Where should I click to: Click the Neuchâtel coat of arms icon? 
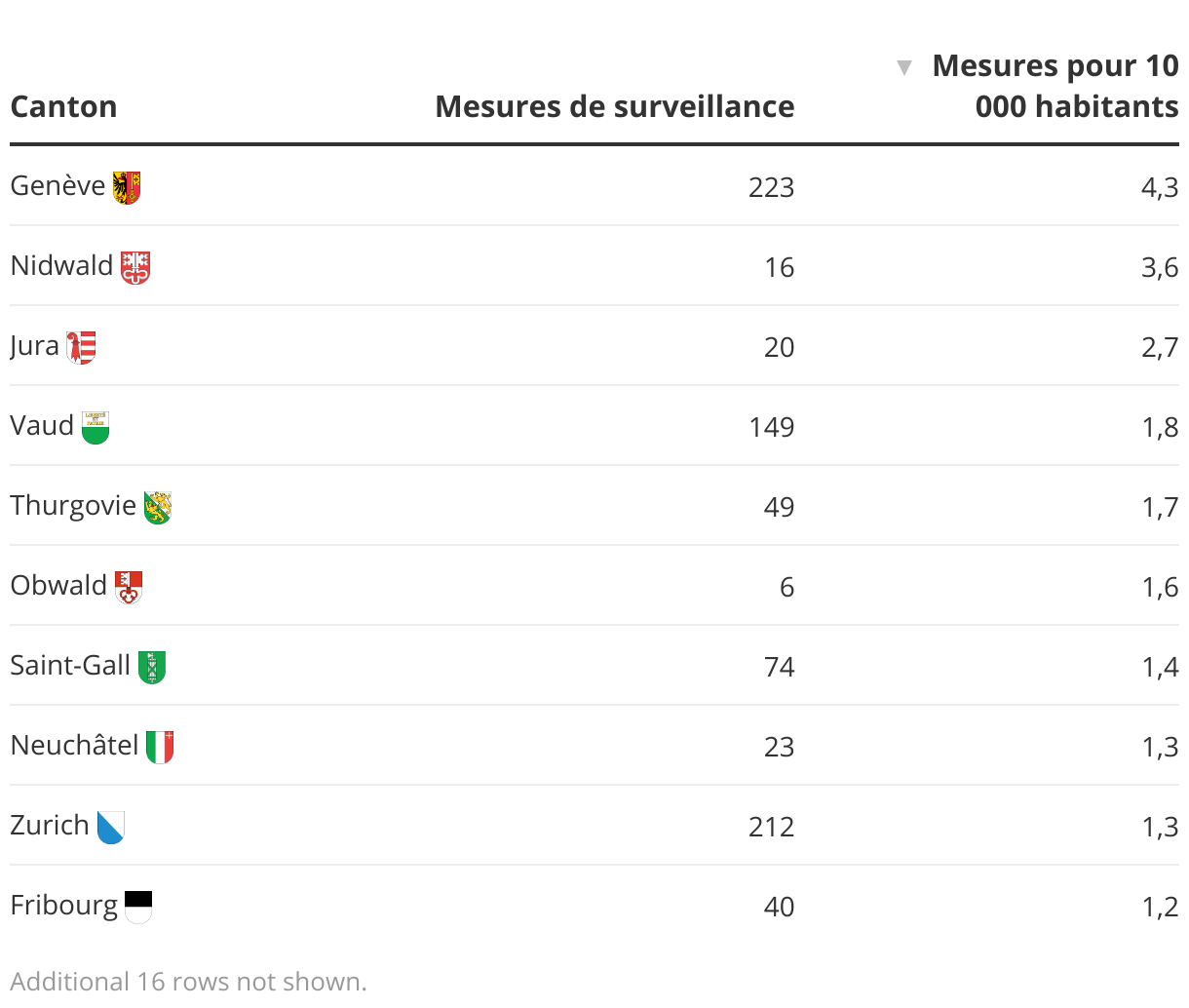point(160,747)
